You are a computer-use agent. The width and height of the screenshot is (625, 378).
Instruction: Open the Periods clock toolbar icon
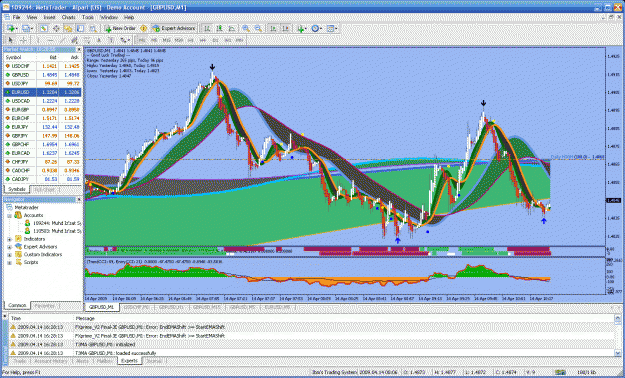click(x=315, y=28)
